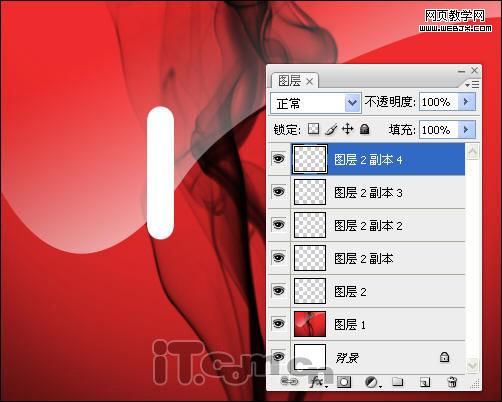Open the layers panel options menu
The image size is (502, 402).
click(x=472, y=85)
